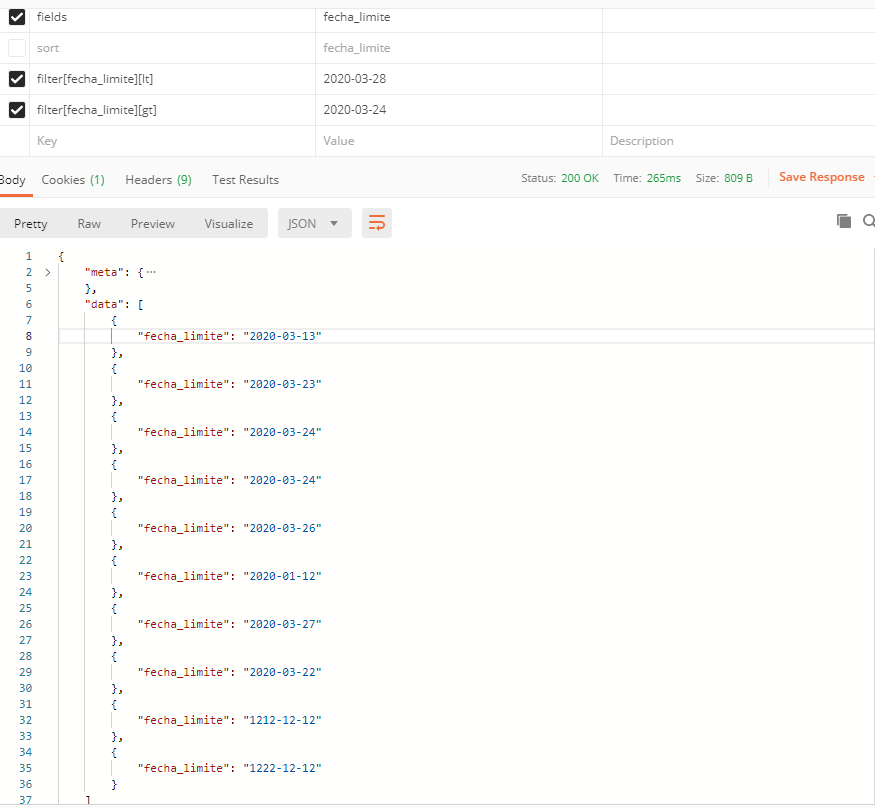Click the empty Key input field
The height and width of the screenshot is (808, 875).
[x=172, y=141]
